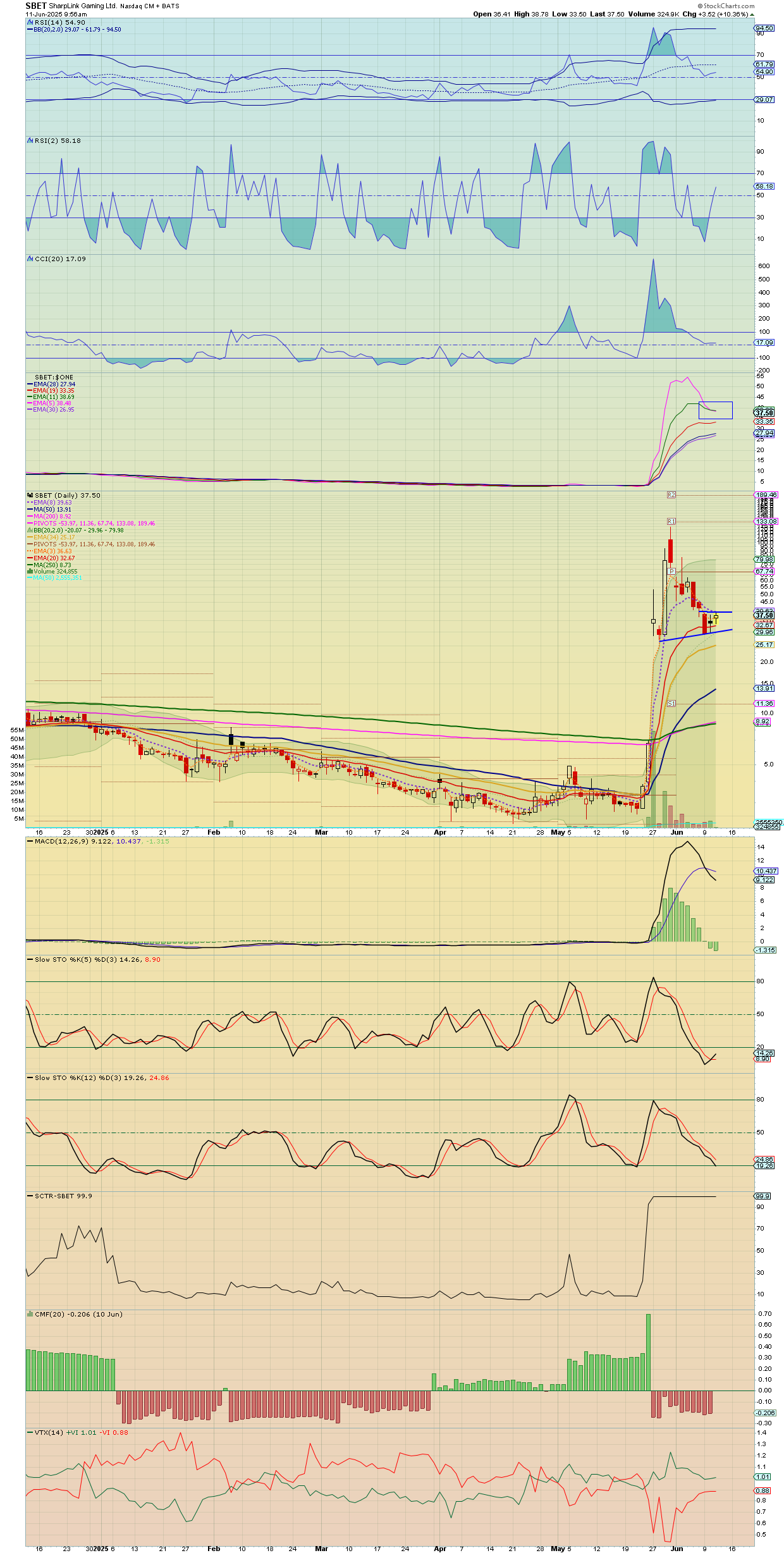784x1553 pixels.
Task: Click the Slow STO %K(5) %D(3) label
Action: 94,959
